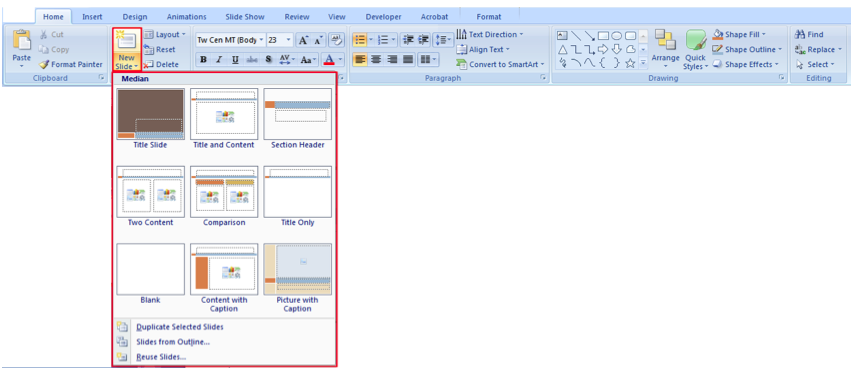The height and width of the screenshot is (368, 852).
Task: Toggle Underline formatting
Action: tap(235, 59)
